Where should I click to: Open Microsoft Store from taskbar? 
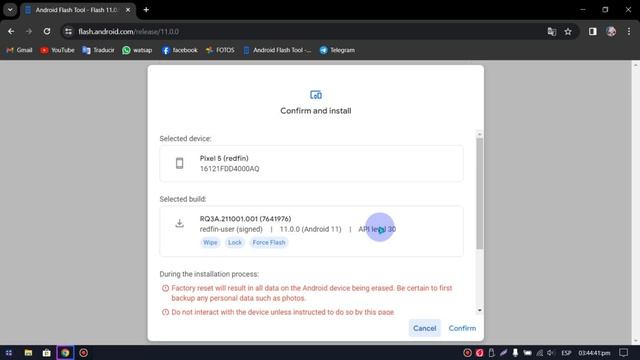(x=47, y=353)
